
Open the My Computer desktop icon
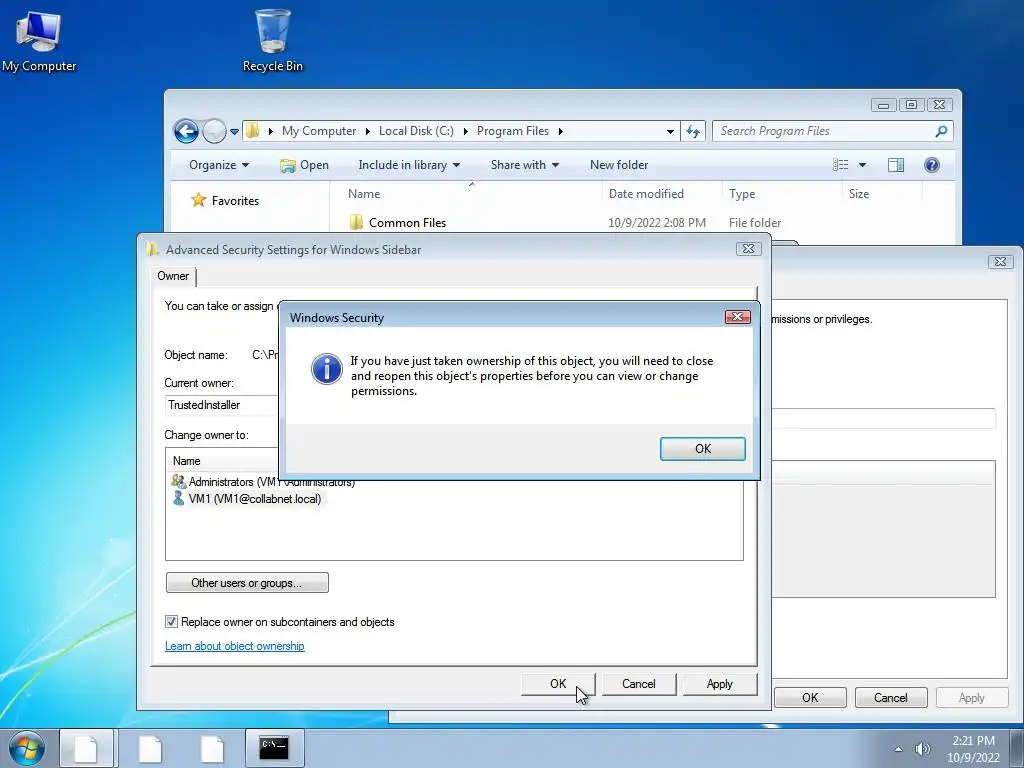pyautogui.click(x=39, y=40)
